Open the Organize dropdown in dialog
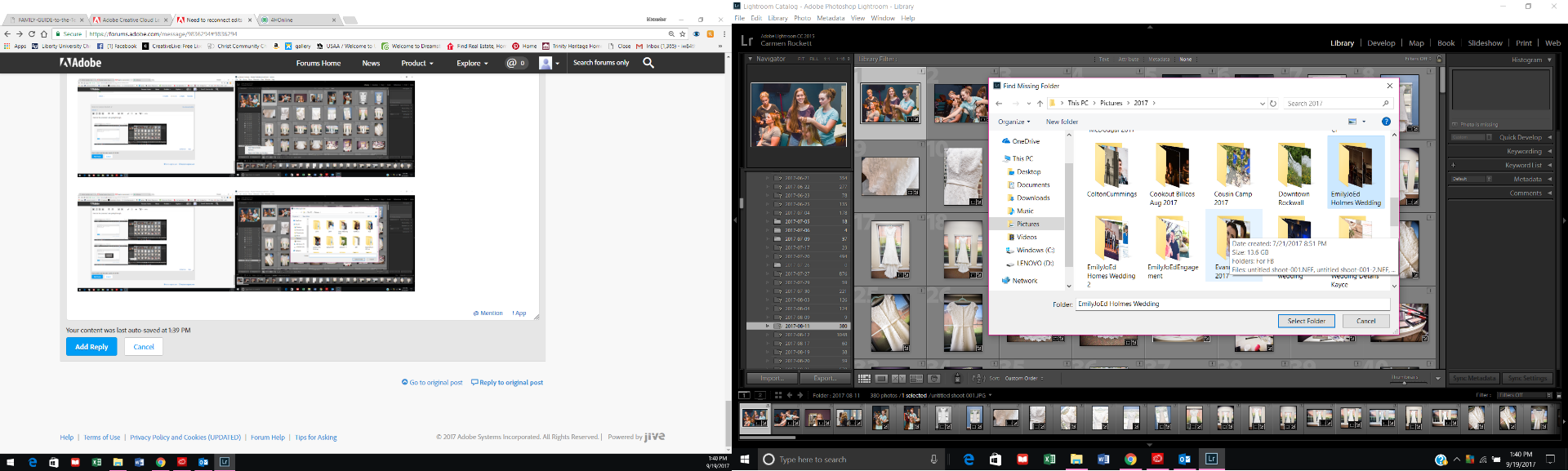This screenshot has height=471, width=1568. (1013, 122)
